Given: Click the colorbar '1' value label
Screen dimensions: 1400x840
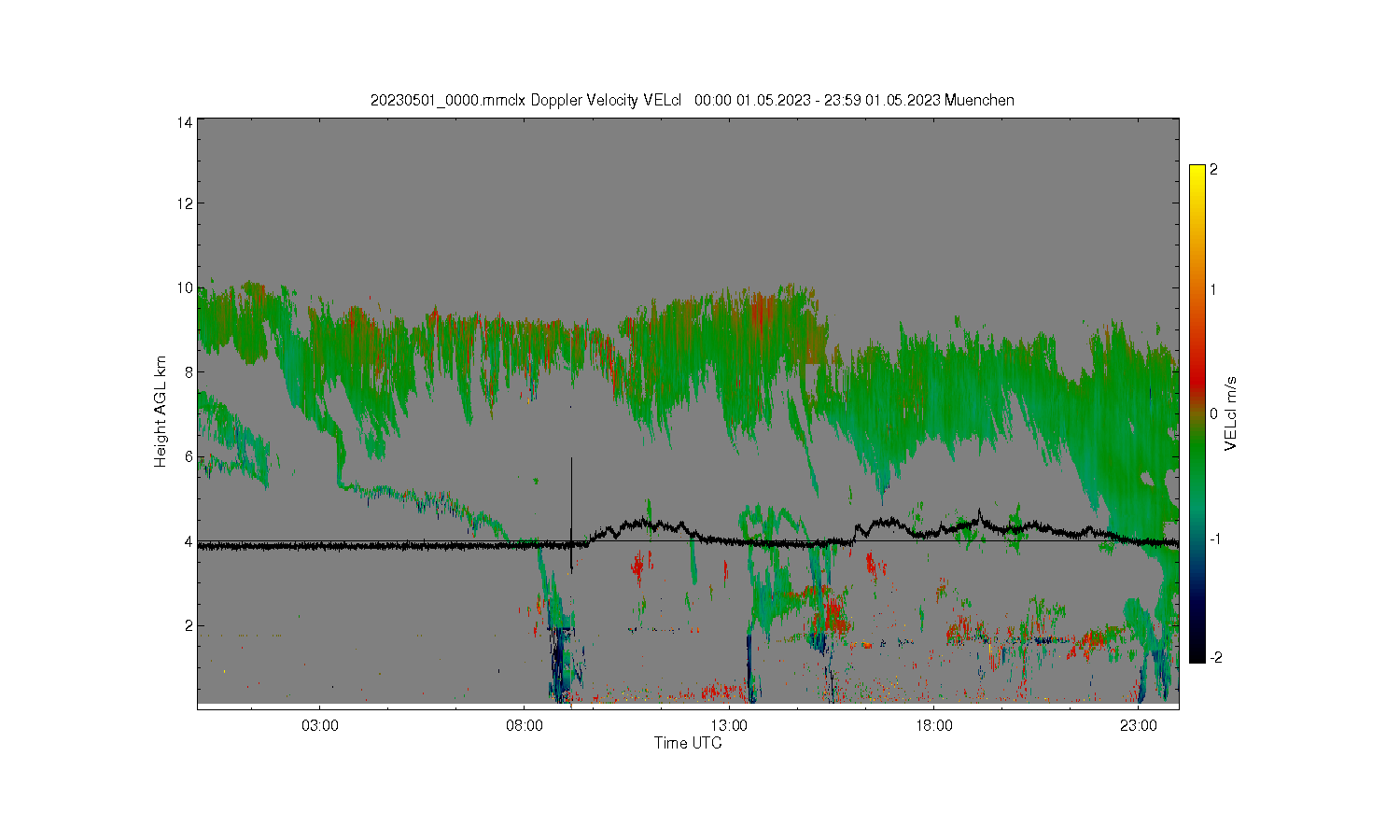Looking at the screenshot, I should 1213,289.
